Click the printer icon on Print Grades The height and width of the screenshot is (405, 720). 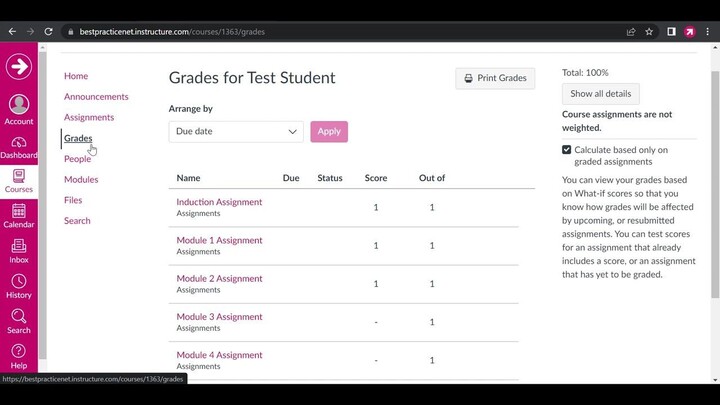click(468, 78)
